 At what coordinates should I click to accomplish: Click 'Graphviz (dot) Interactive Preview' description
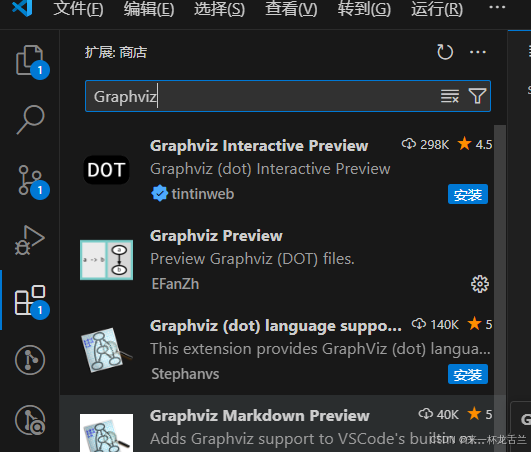click(270, 169)
